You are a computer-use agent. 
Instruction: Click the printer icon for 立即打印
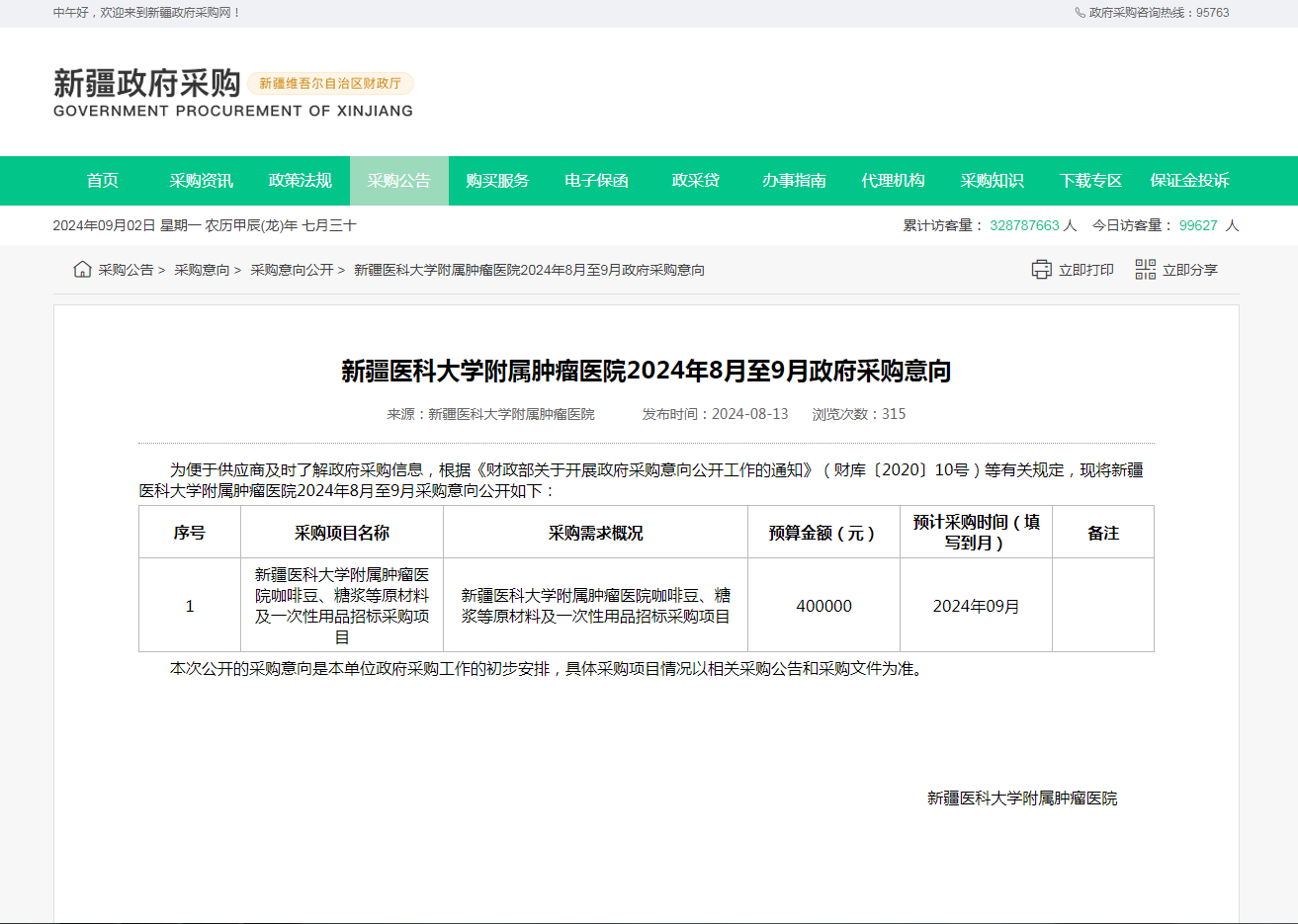click(1041, 270)
